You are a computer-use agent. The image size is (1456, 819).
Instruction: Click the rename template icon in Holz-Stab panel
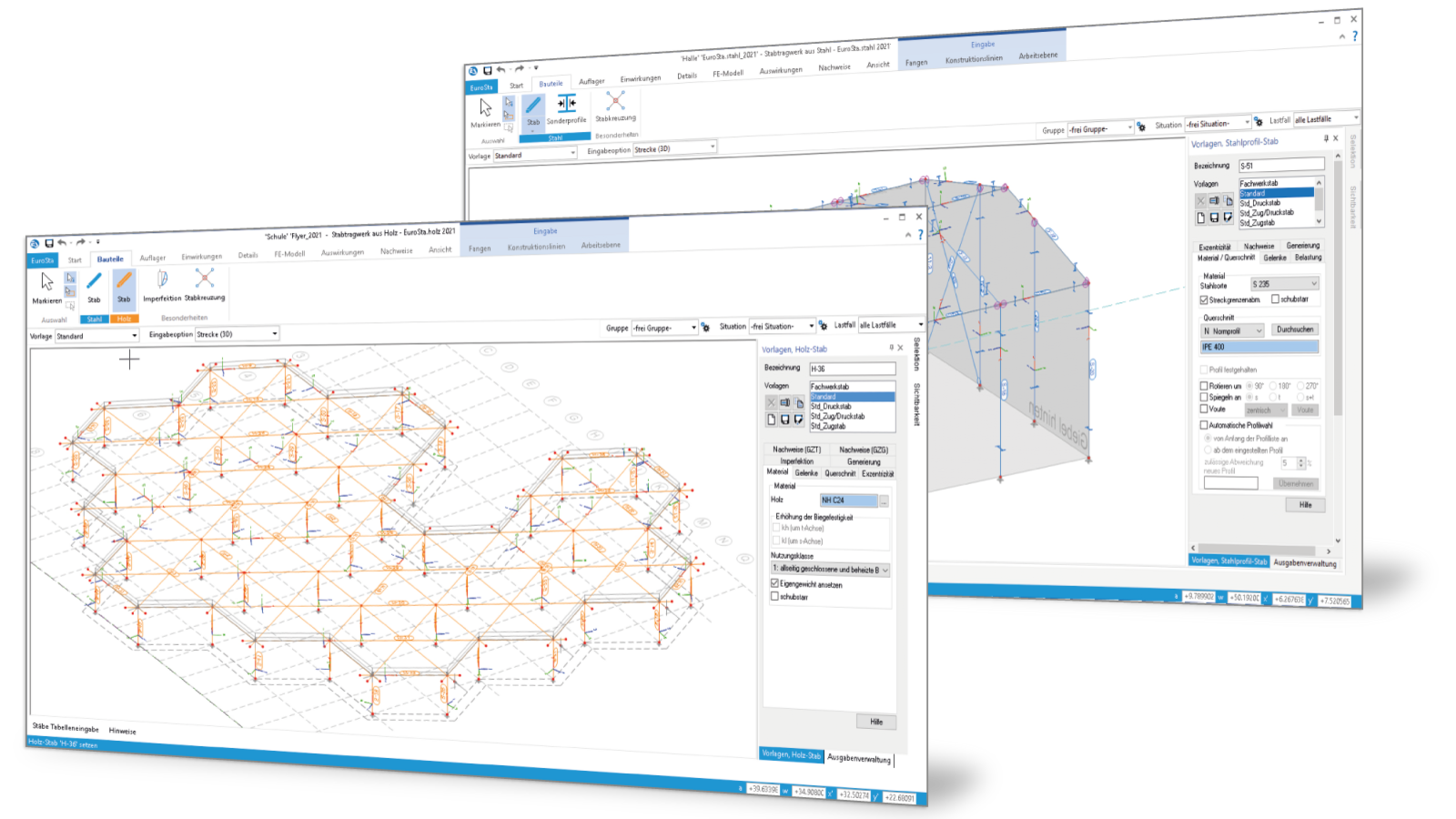pyautogui.click(x=784, y=402)
